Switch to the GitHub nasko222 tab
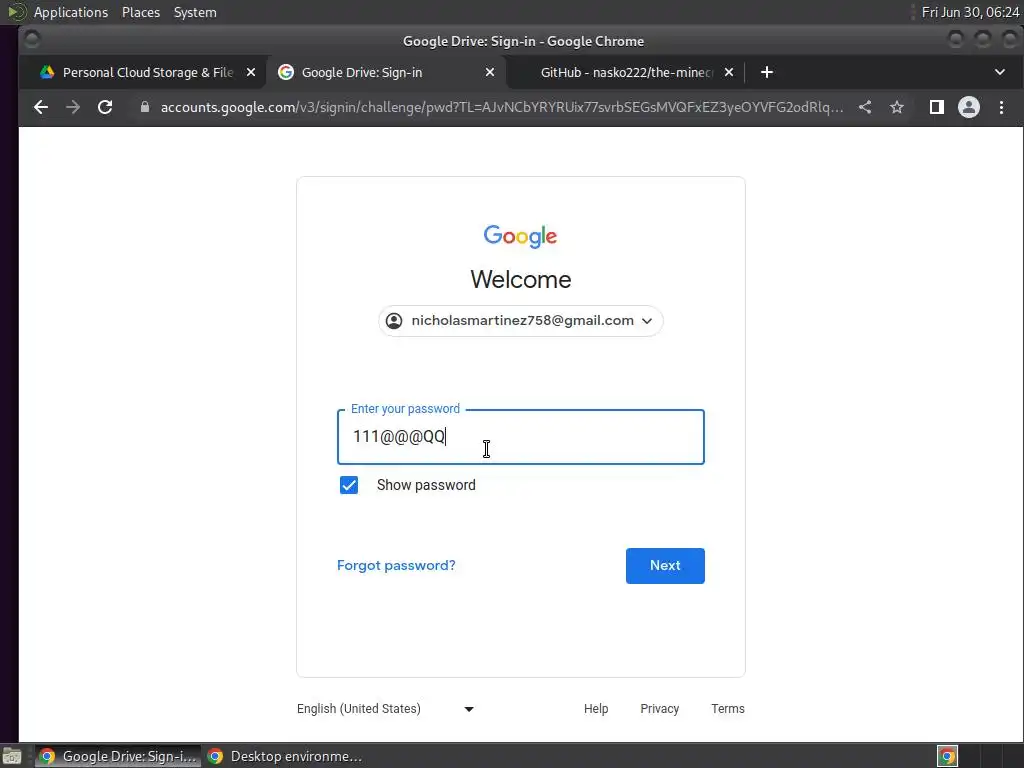The height and width of the screenshot is (768, 1024). [624, 72]
